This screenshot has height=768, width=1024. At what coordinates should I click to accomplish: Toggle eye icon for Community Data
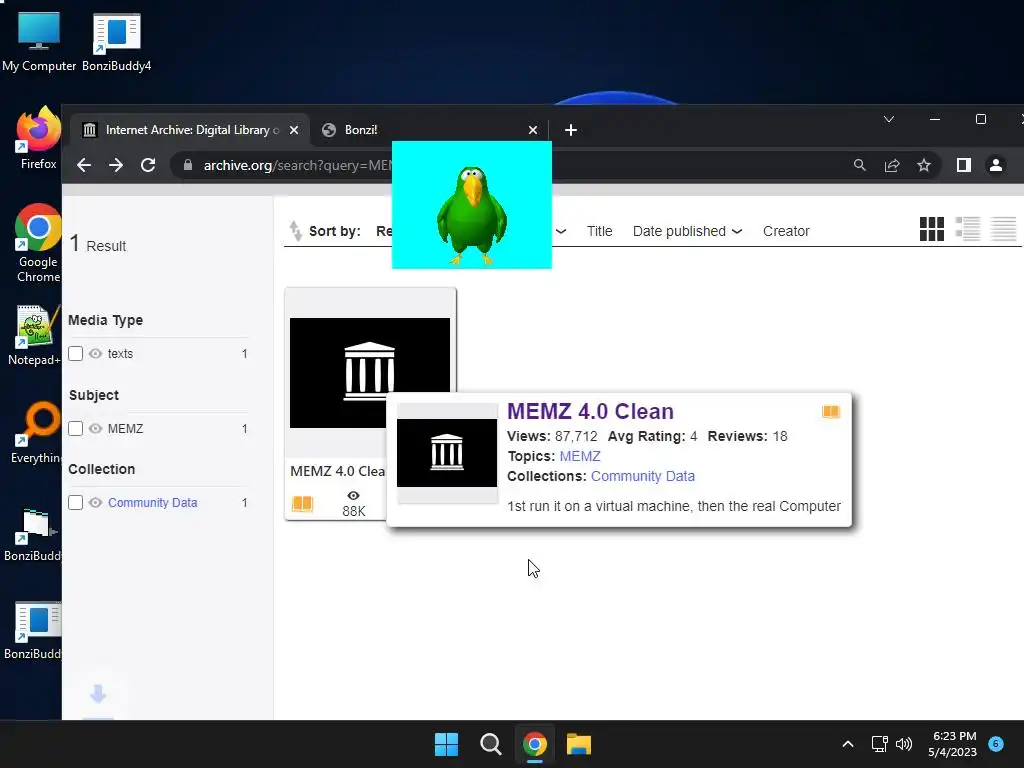95,502
